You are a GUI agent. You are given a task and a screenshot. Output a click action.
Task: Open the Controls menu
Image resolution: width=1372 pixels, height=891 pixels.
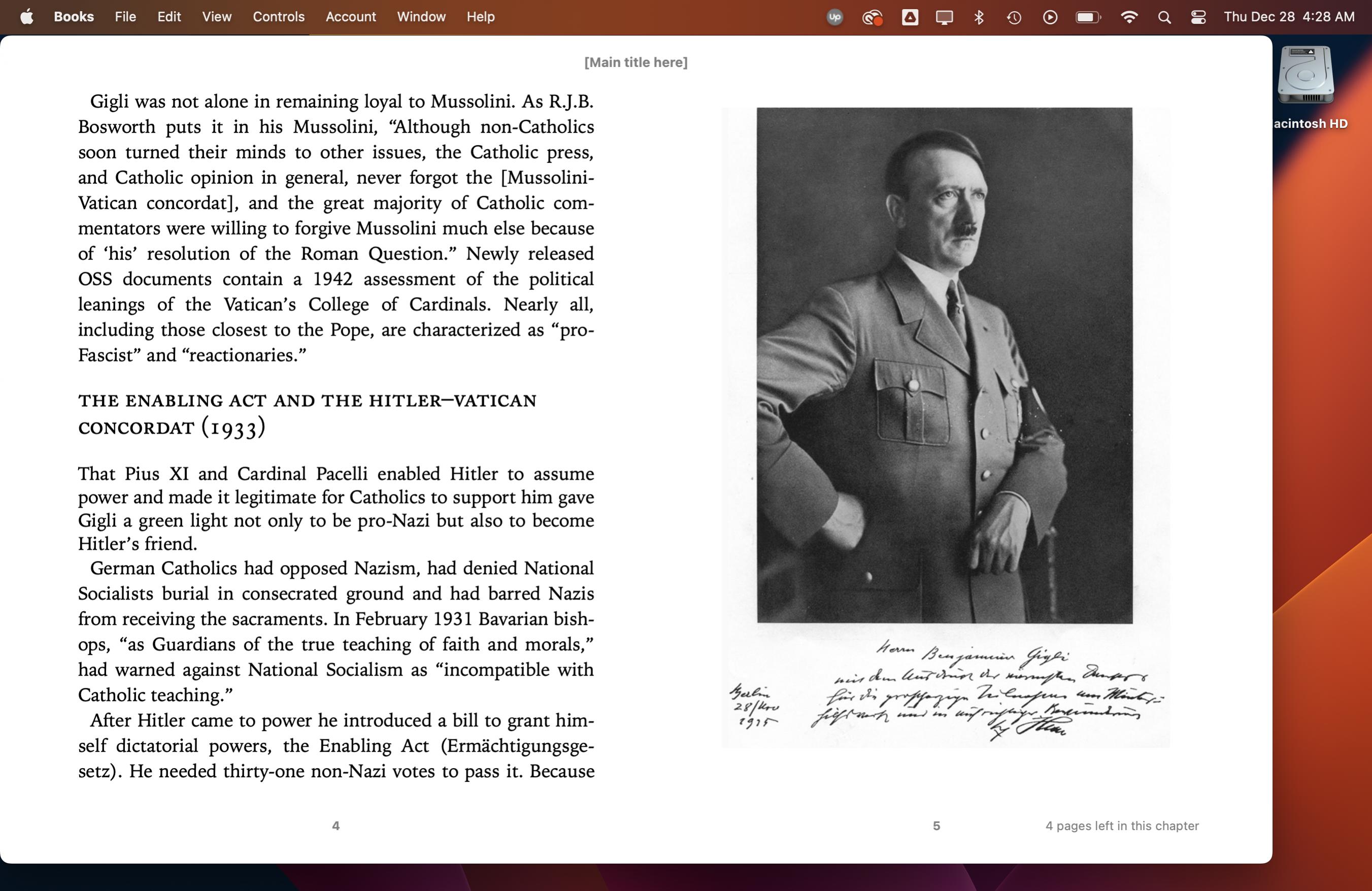tap(279, 17)
